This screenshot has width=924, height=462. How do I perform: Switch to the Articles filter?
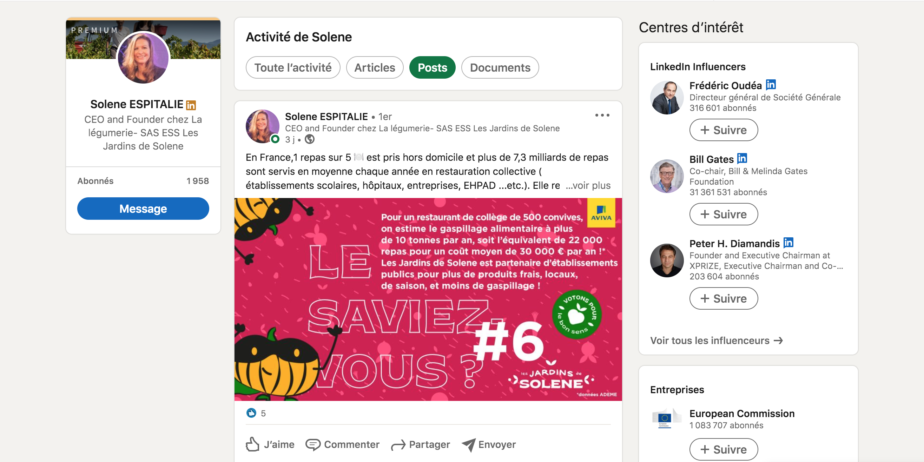375,68
